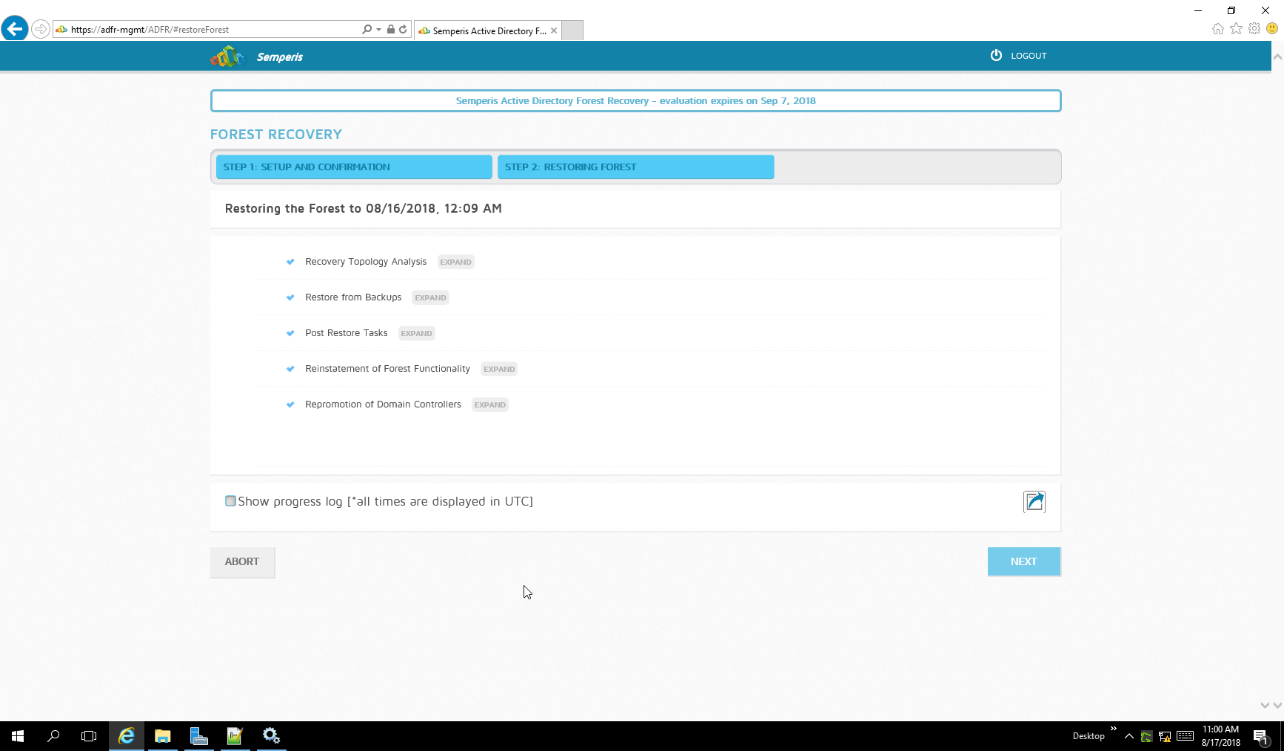
Task: Expand Post Restore Tasks details
Action: 417,333
